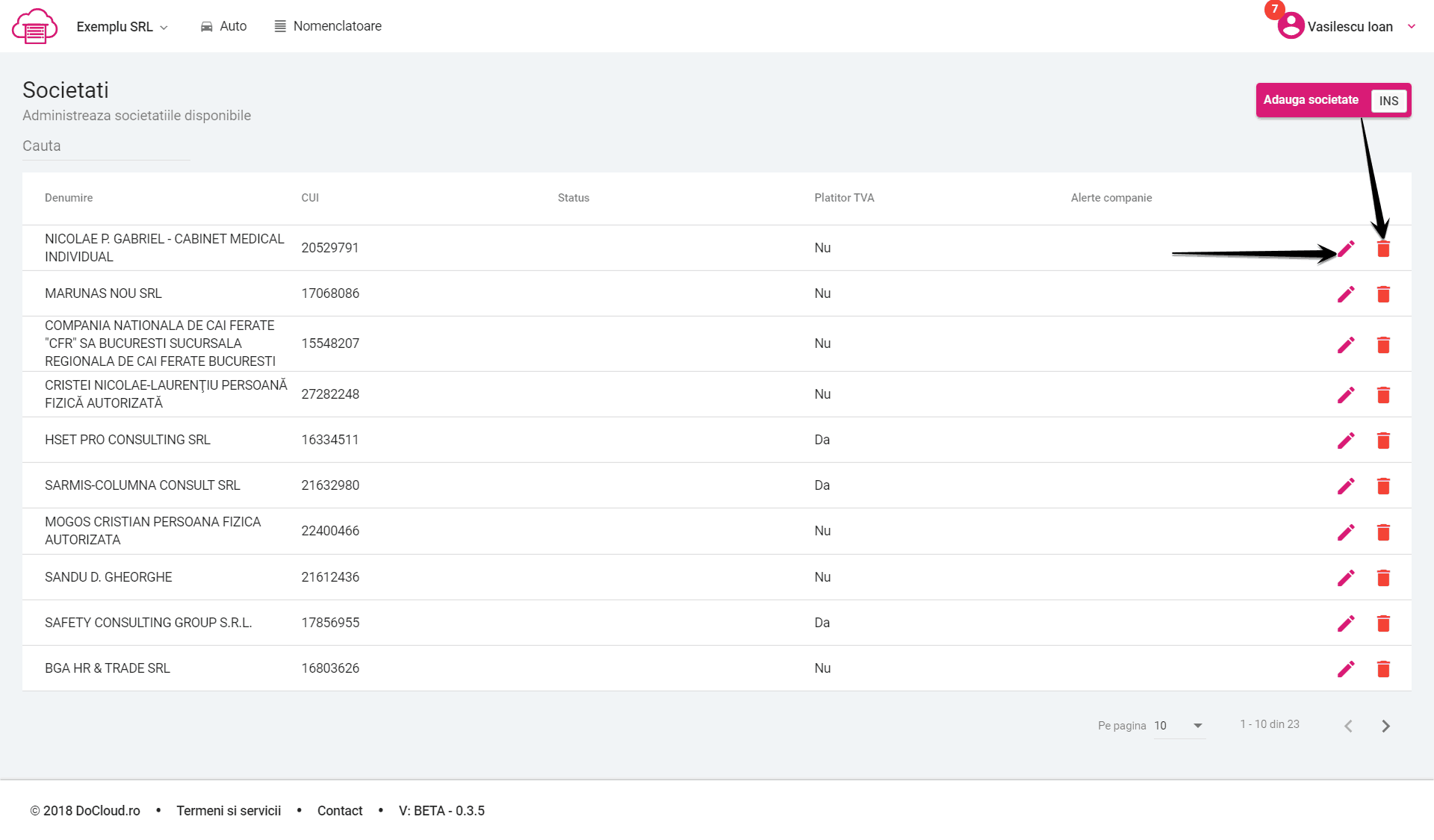Select CUI value 16803626
The height and width of the screenshot is (840, 1434).
click(330, 668)
